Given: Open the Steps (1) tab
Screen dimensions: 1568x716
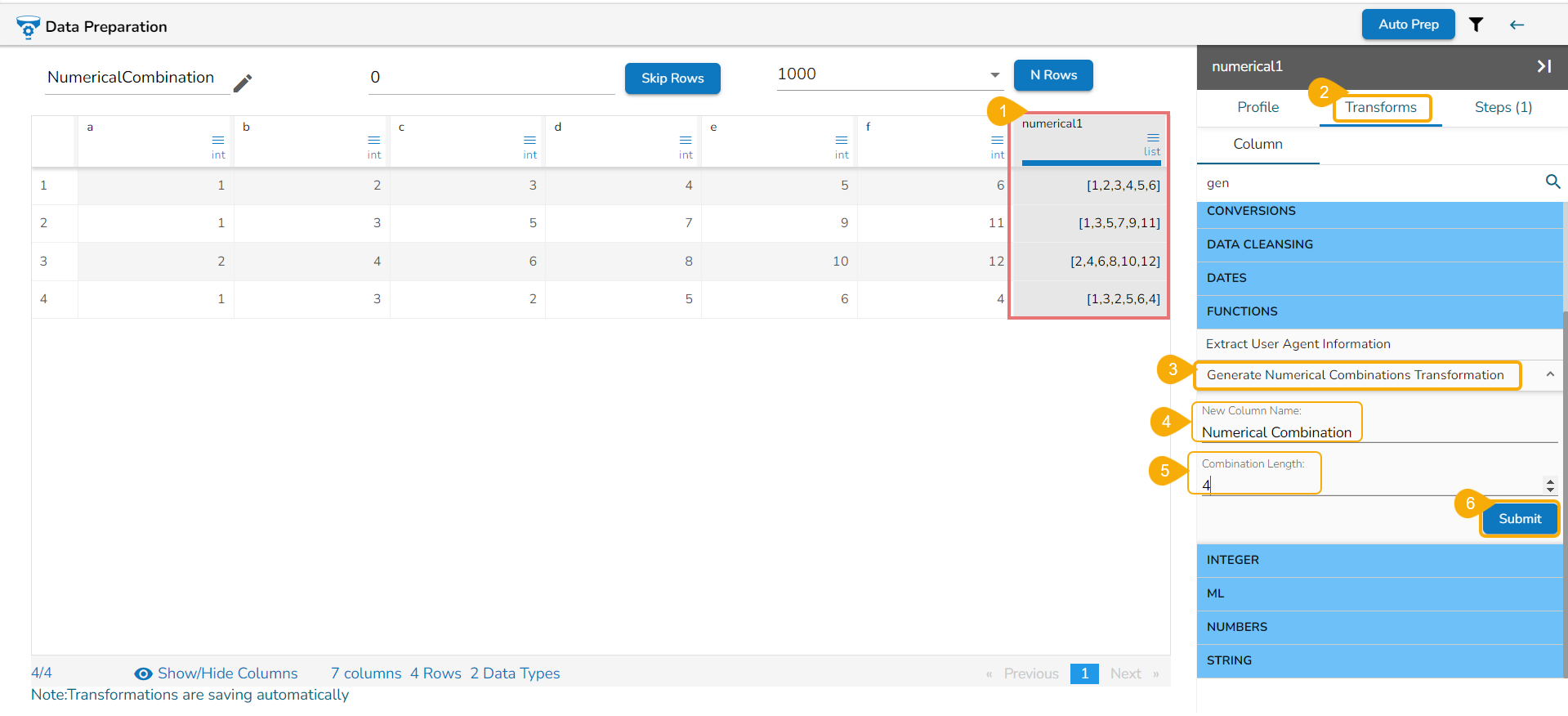Looking at the screenshot, I should 1503,107.
